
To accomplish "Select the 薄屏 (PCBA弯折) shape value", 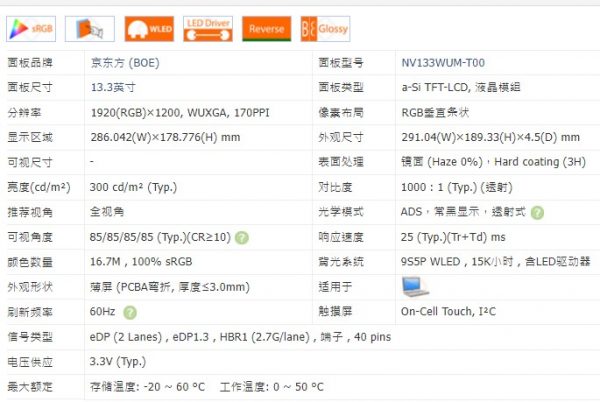I will 170,287.
